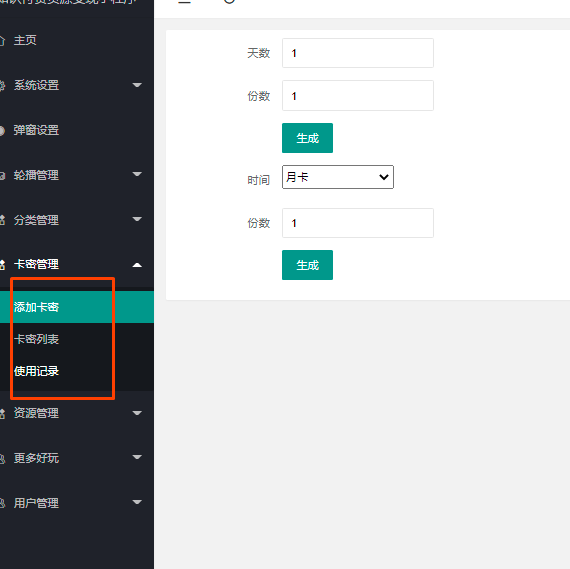Open 资源管理 sidebar item
Image resolution: width=570 pixels, height=569 pixels.
(x=36, y=413)
